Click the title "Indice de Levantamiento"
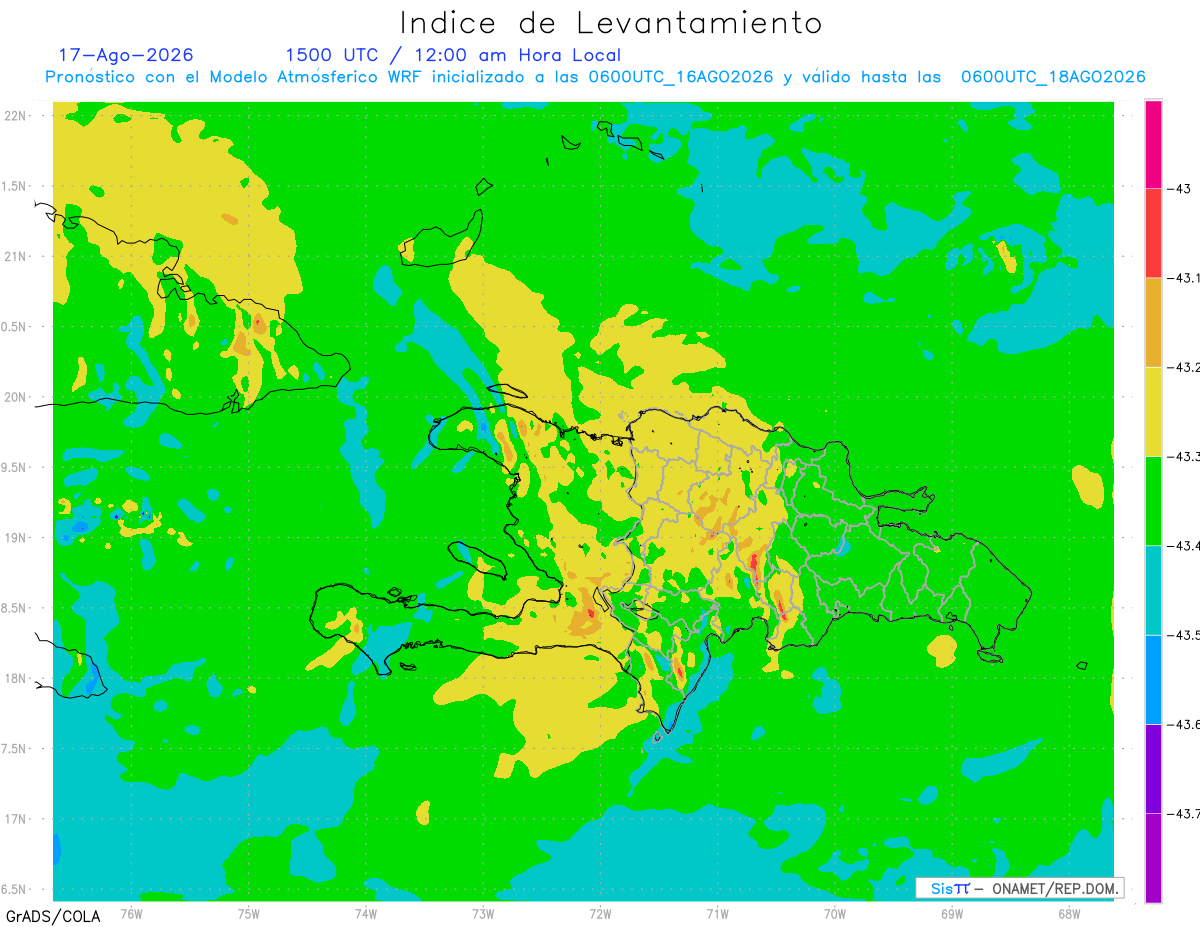The height and width of the screenshot is (927, 1200). point(611,22)
